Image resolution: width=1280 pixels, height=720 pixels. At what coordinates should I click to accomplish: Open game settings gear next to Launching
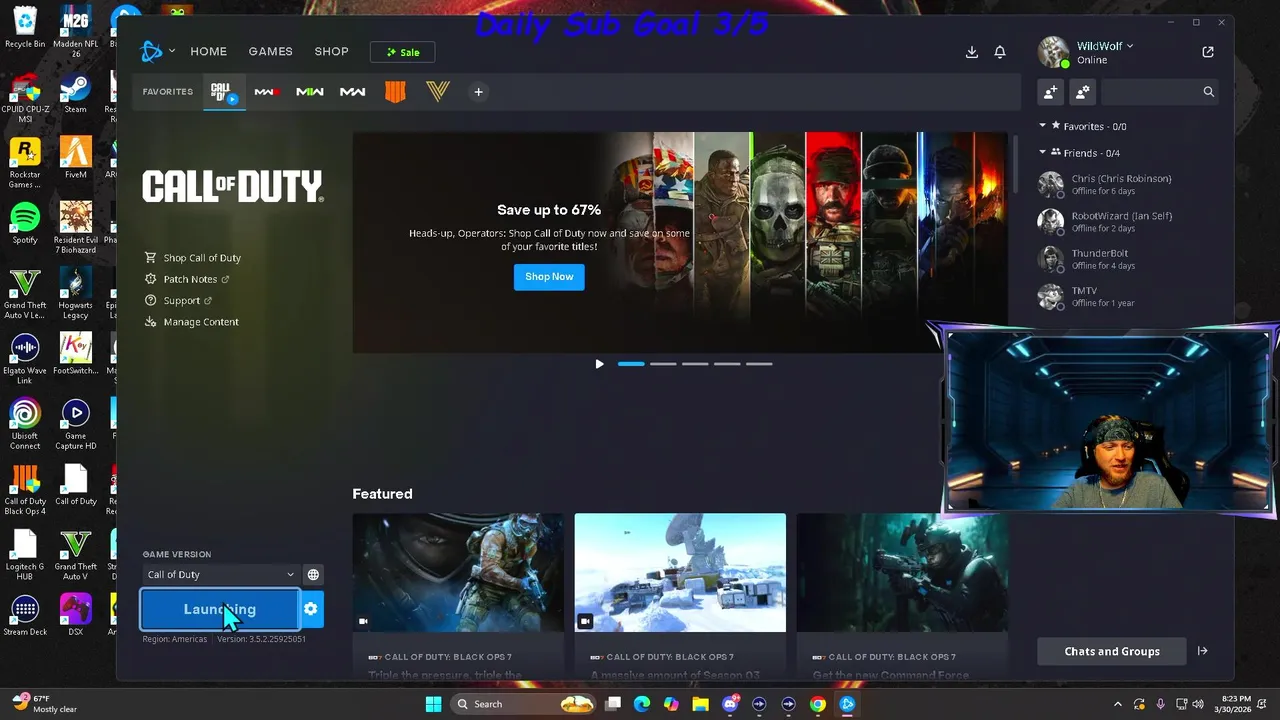tap(311, 609)
